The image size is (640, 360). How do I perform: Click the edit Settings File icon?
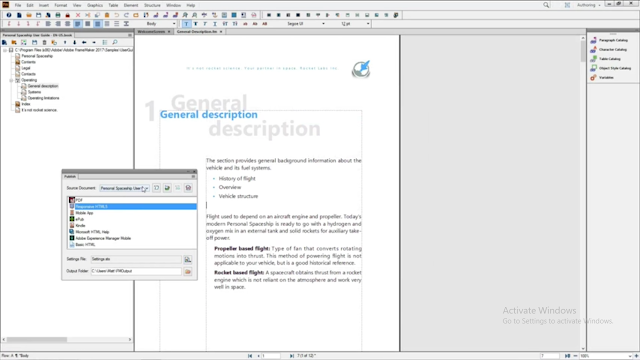[188, 260]
